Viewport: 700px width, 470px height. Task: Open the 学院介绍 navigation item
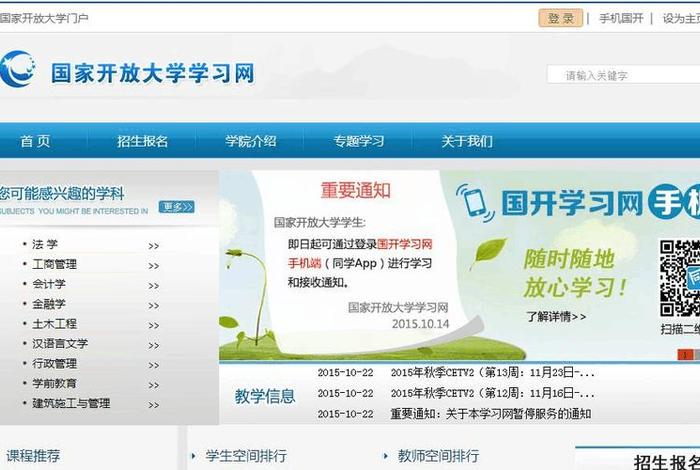click(250, 141)
